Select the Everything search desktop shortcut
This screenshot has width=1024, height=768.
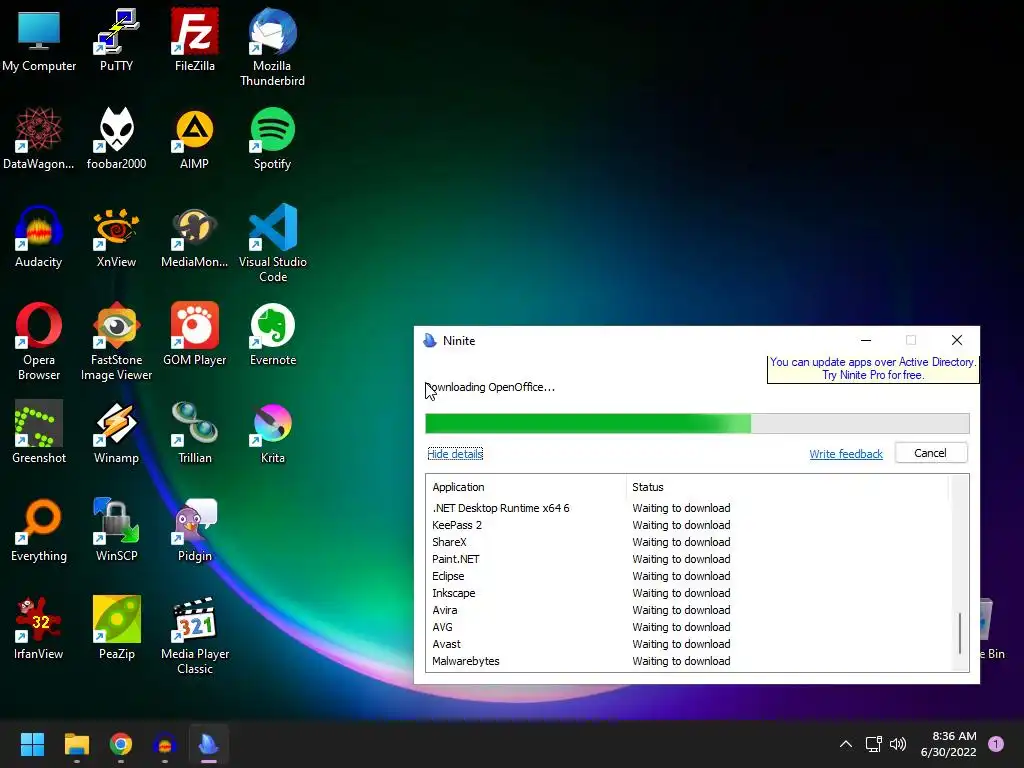[x=39, y=530]
